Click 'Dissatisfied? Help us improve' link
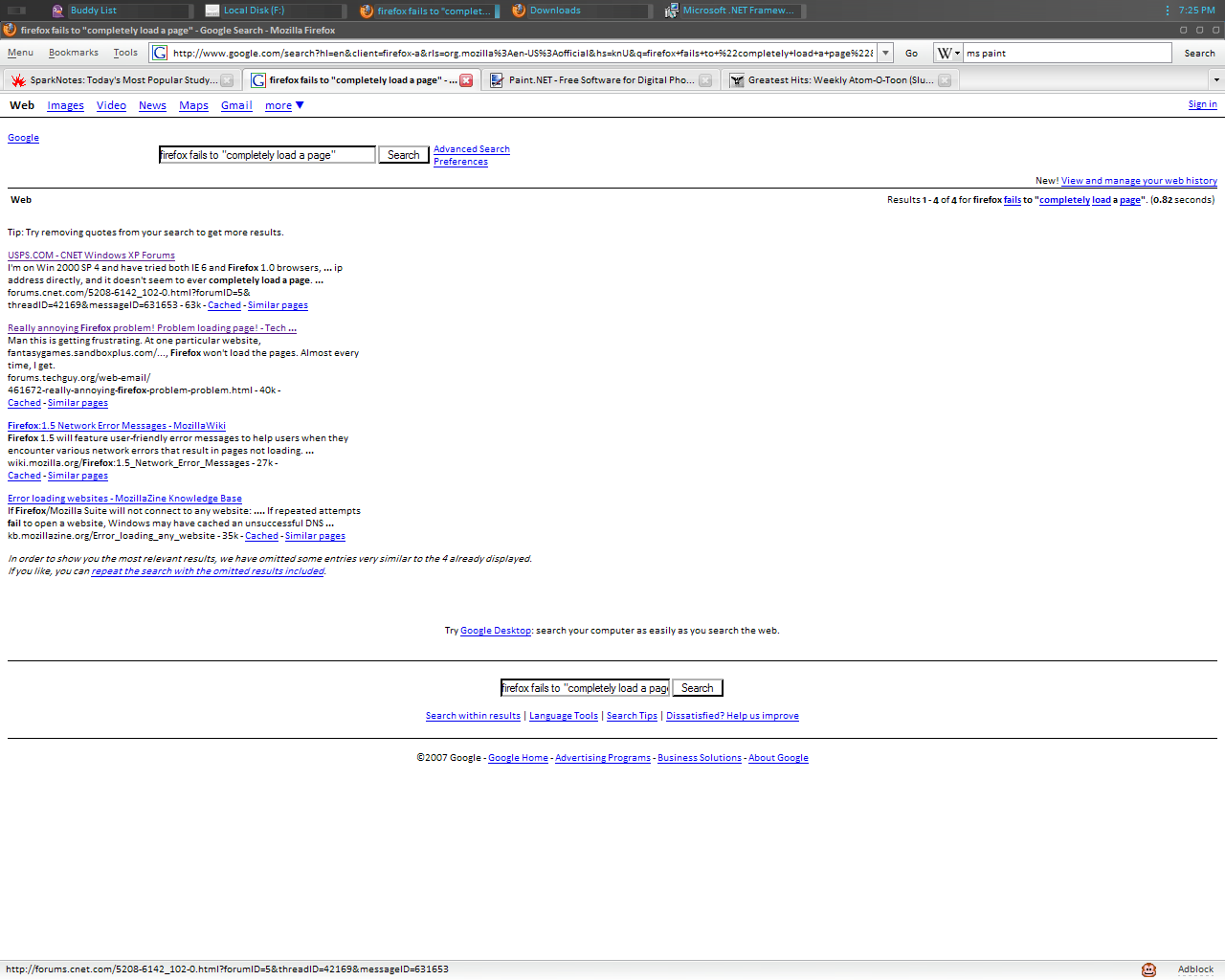The image size is (1225, 980). pos(732,716)
